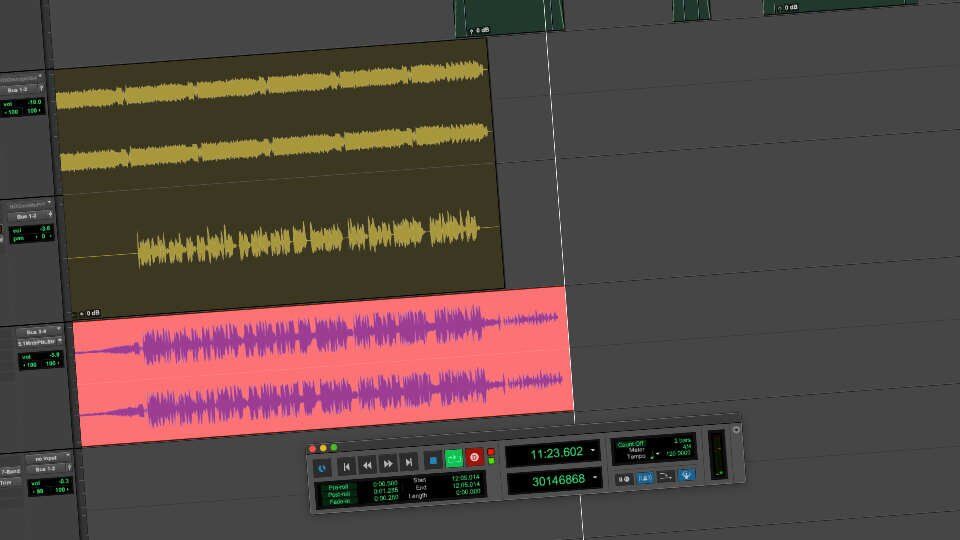960x540 pixels.
Task: Toggle the MIDI Merge button
Action: (665, 476)
